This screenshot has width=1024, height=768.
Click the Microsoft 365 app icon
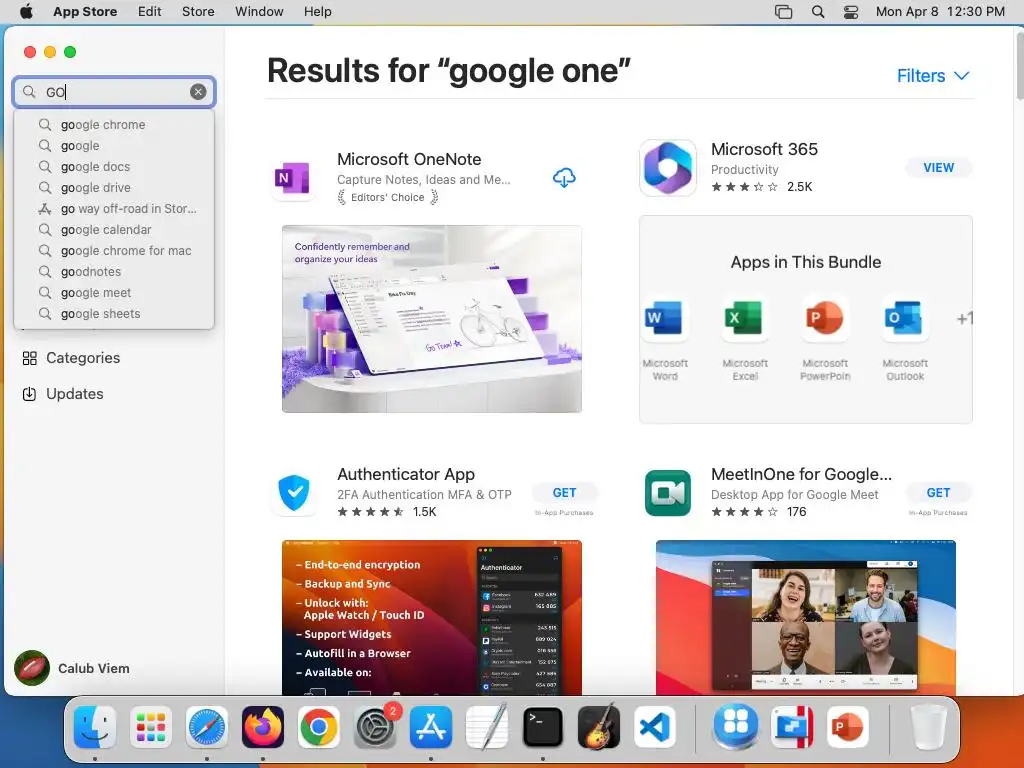click(668, 168)
